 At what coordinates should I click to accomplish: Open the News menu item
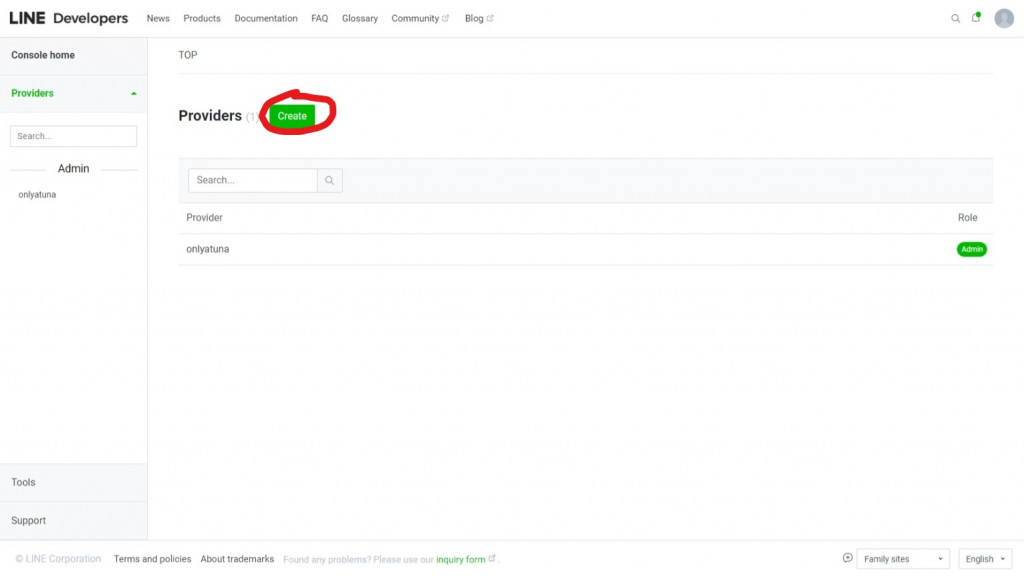click(158, 18)
